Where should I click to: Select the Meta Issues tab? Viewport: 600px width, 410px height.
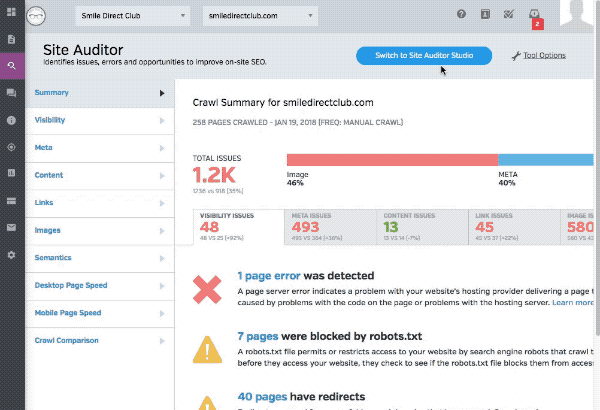click(330, 227)
